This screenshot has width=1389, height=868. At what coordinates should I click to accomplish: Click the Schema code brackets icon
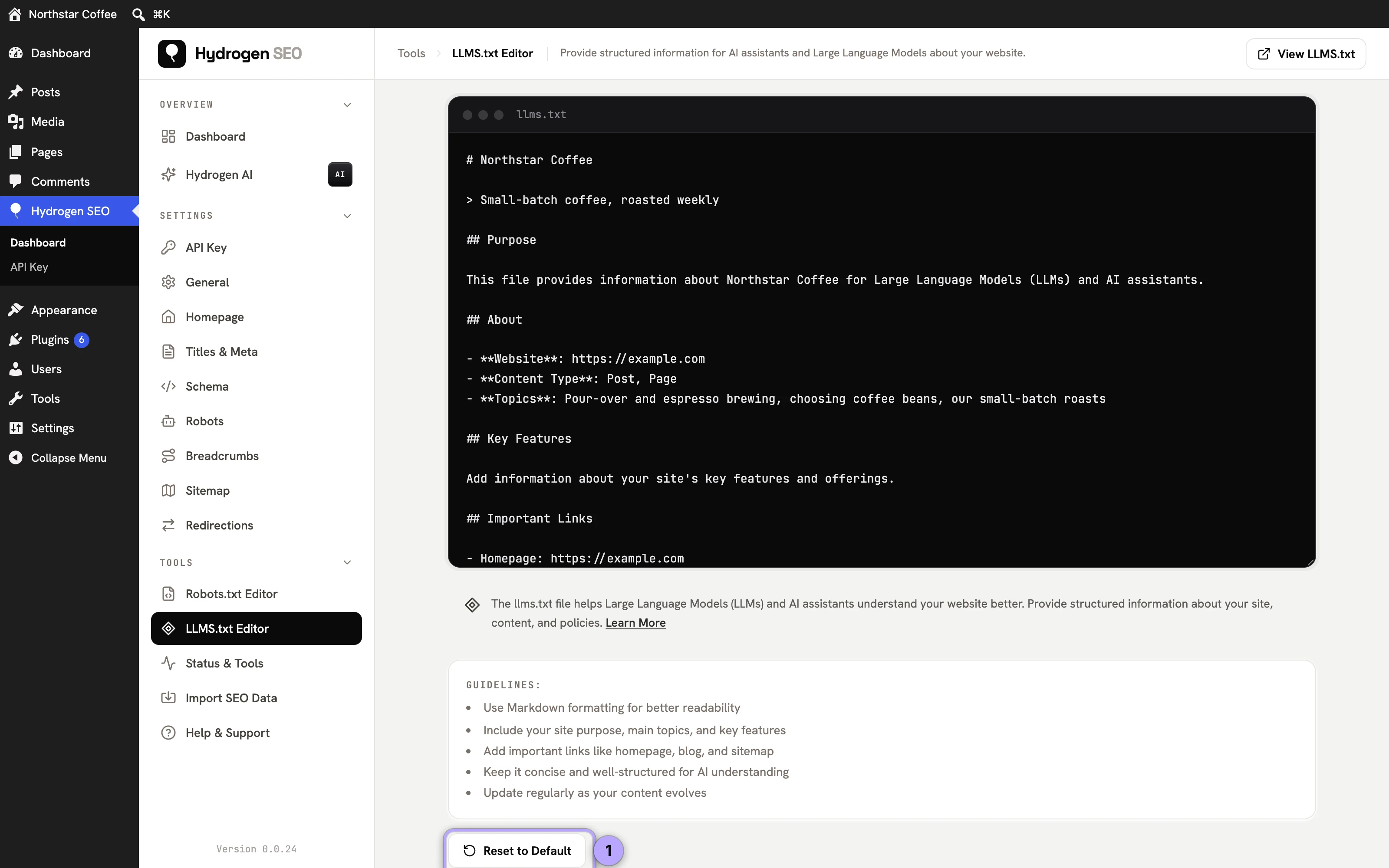[168, 386]
